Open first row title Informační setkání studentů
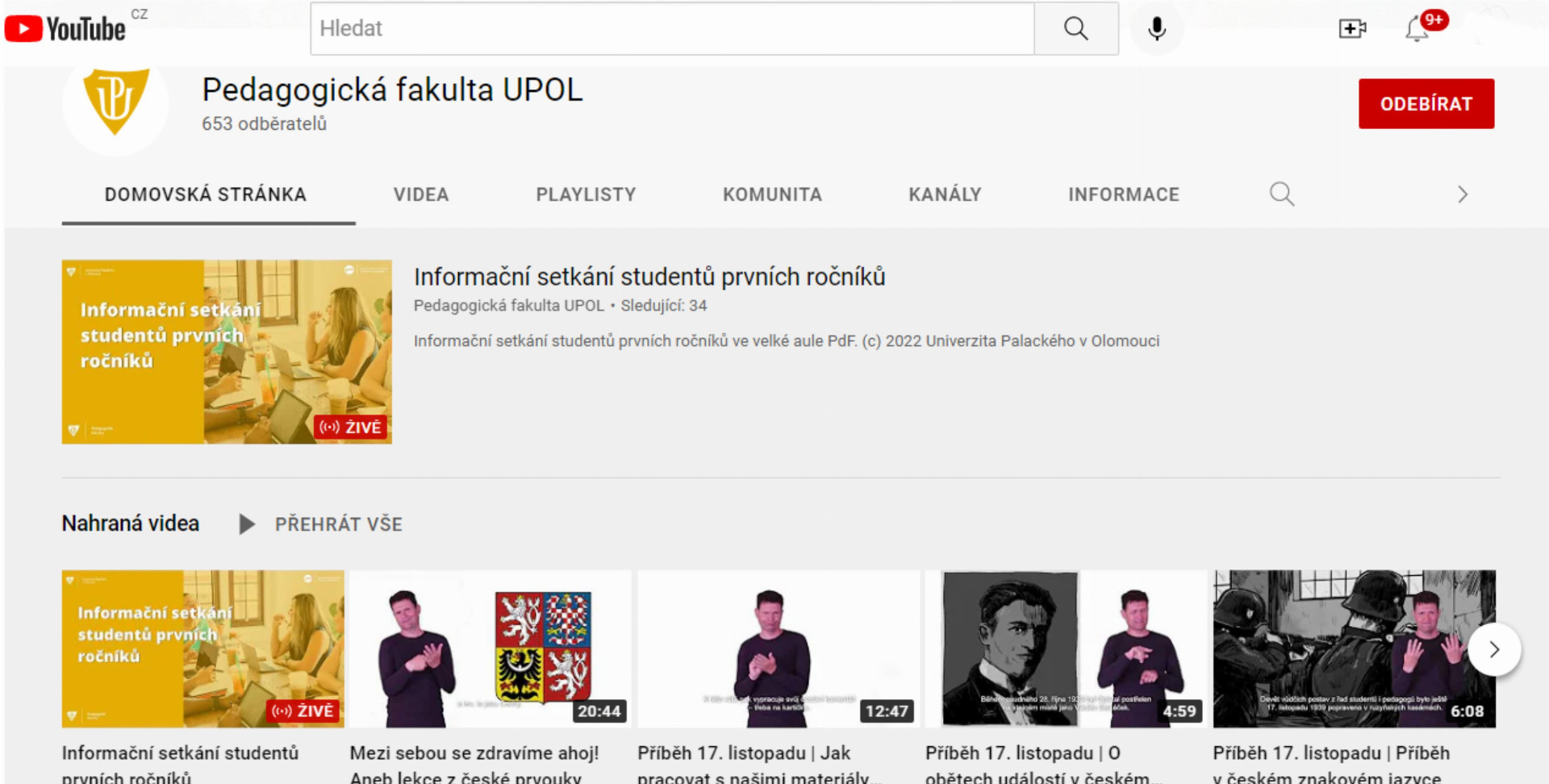1549x784 pixels. [x=181, y=764]
